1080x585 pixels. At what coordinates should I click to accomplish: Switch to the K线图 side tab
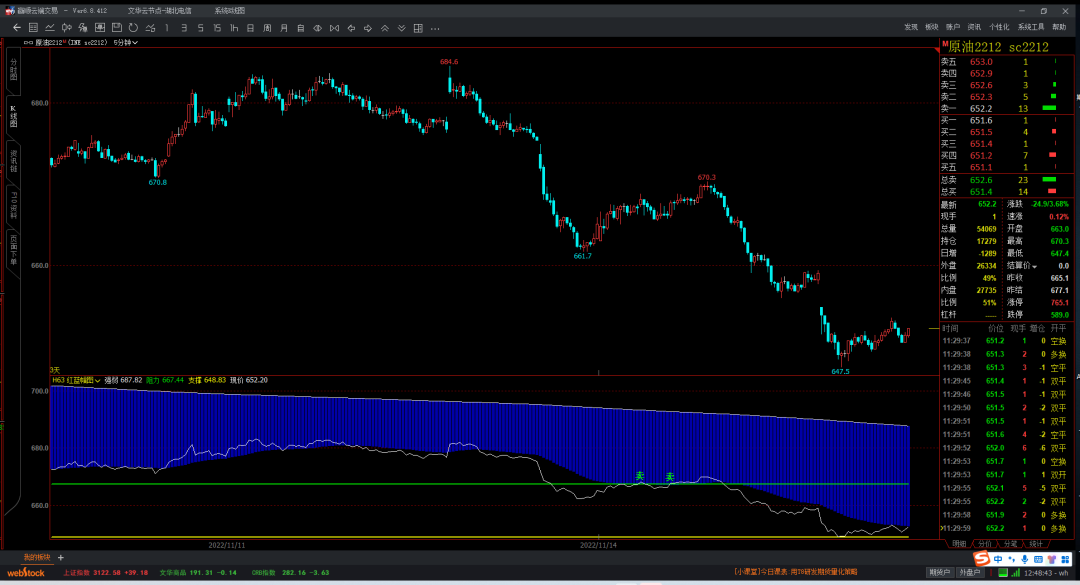(13, 116)
